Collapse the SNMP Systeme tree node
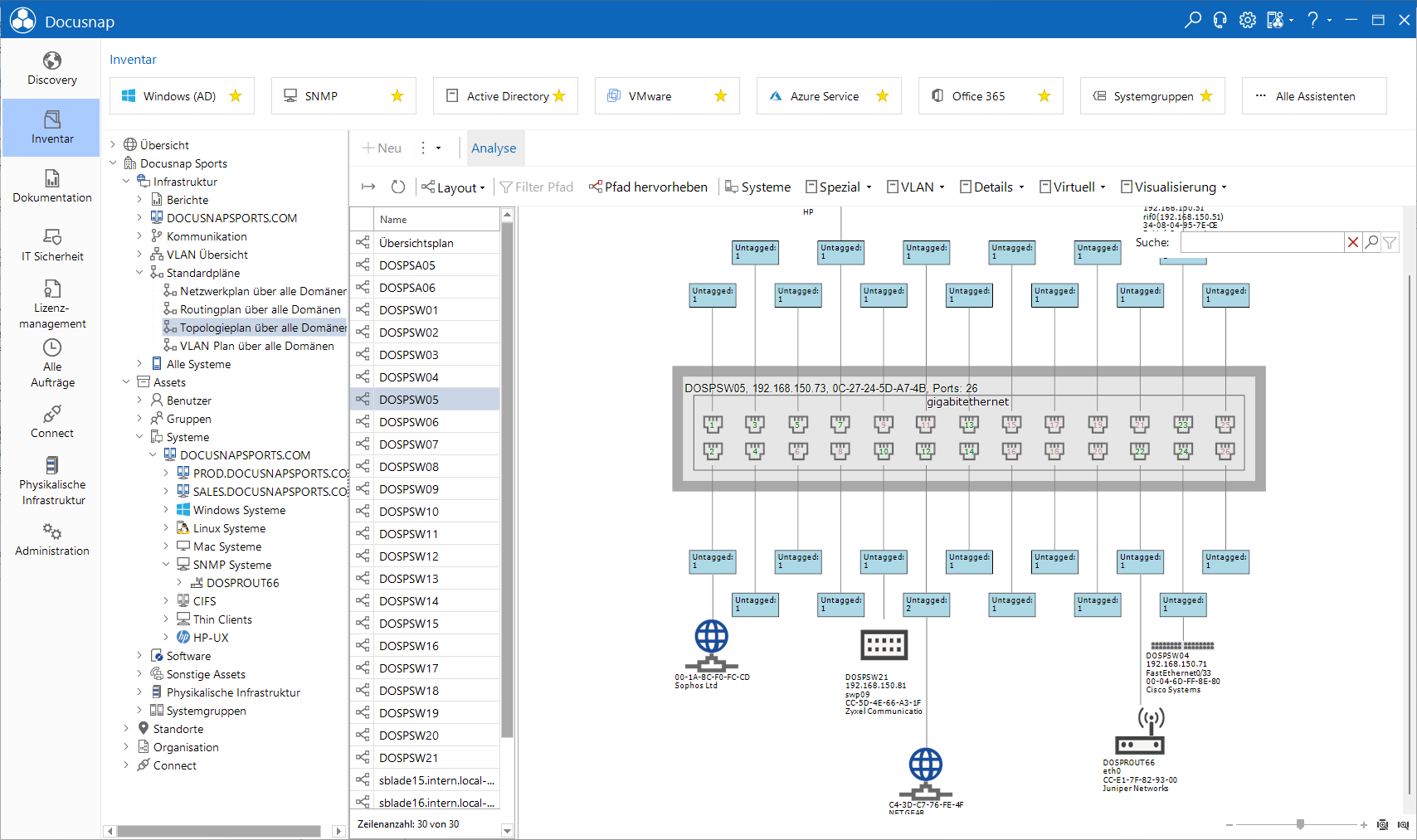The width and height of the screenshot is (1417, 840). [166, 565]
